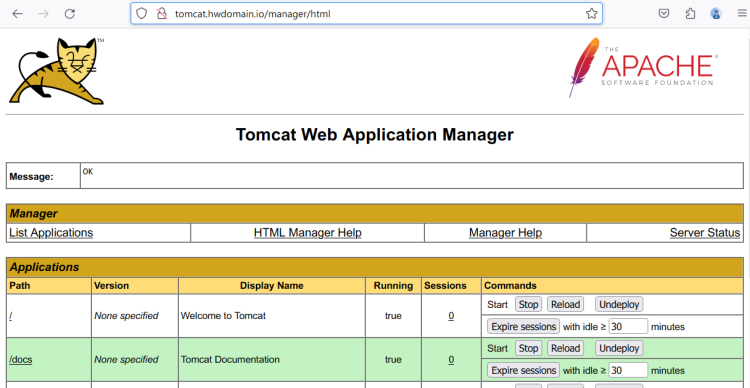Screen dimensions: 750x388
Task: Undeploy the Welcome to Tomcat application
Action: [x=619, y=304]
